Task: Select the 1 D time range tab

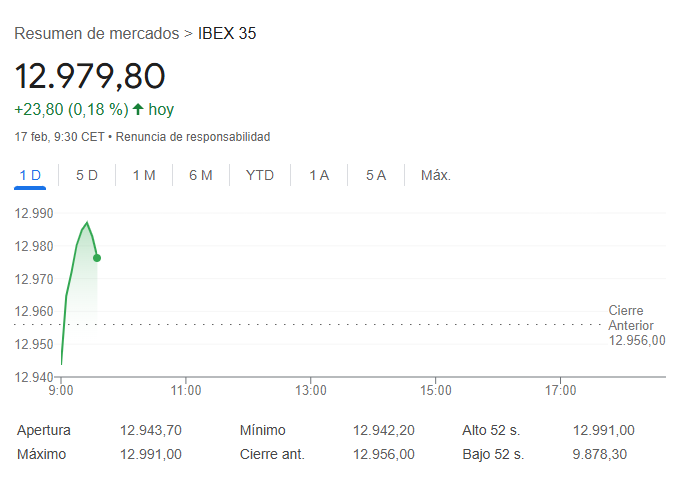Action: click(x=30, y=175)
